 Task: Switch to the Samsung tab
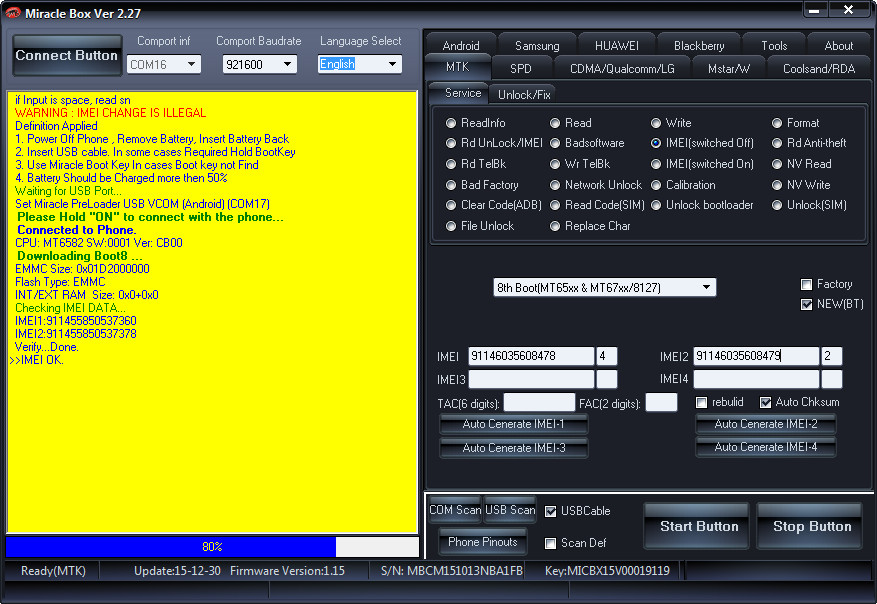(x=537, y=46)
